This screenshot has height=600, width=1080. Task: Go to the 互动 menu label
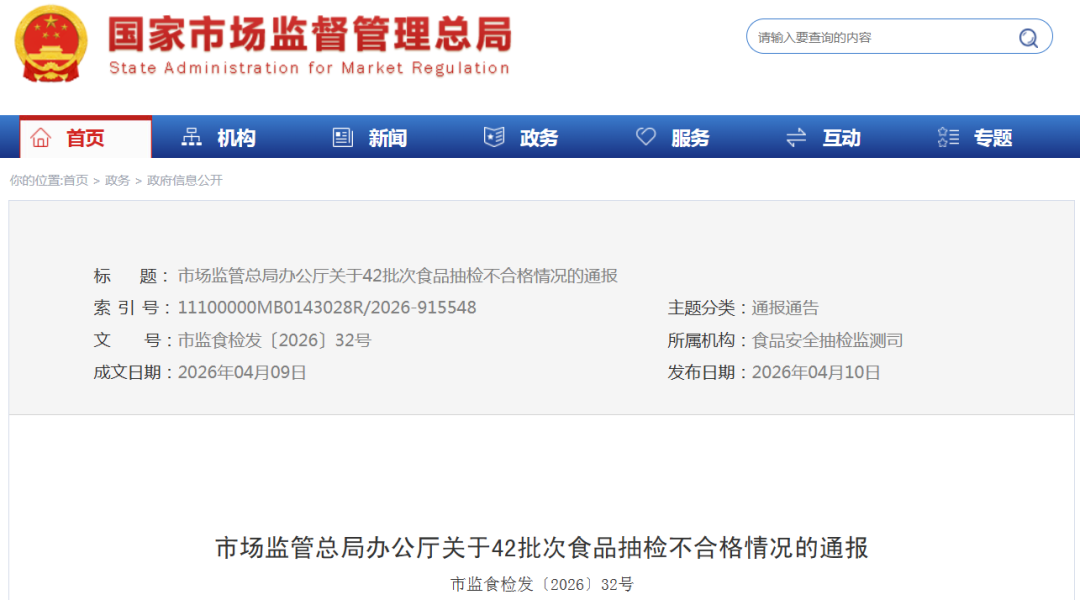841,138
